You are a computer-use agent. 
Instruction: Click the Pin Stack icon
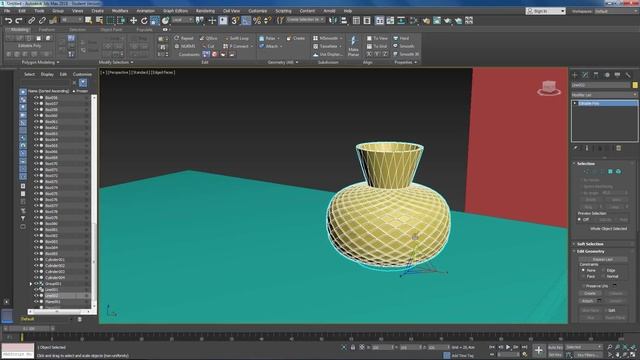tap(576, 148)
